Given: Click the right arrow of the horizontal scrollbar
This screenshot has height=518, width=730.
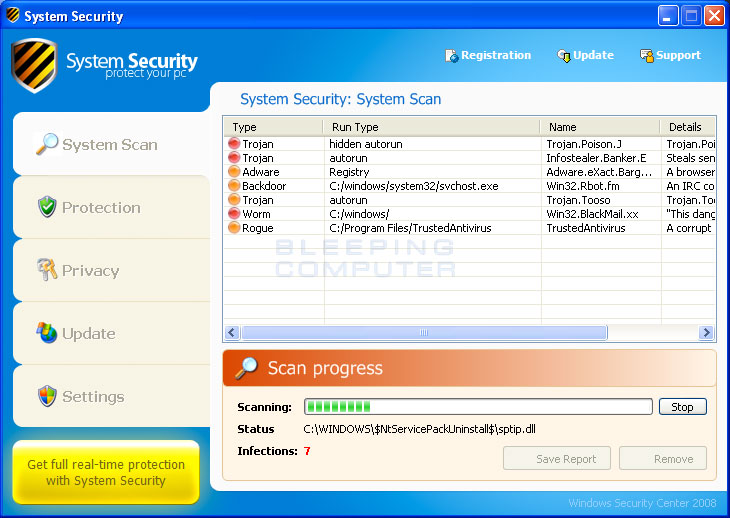Looking at the screenshot, I should click(706, 332).
